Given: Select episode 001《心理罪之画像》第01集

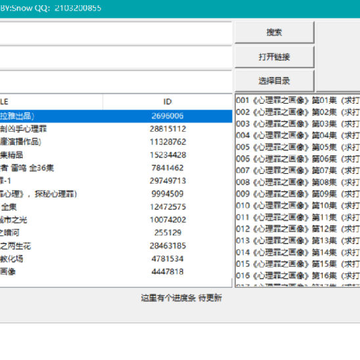Looking at the screenshot, I should tap(298, 100).
